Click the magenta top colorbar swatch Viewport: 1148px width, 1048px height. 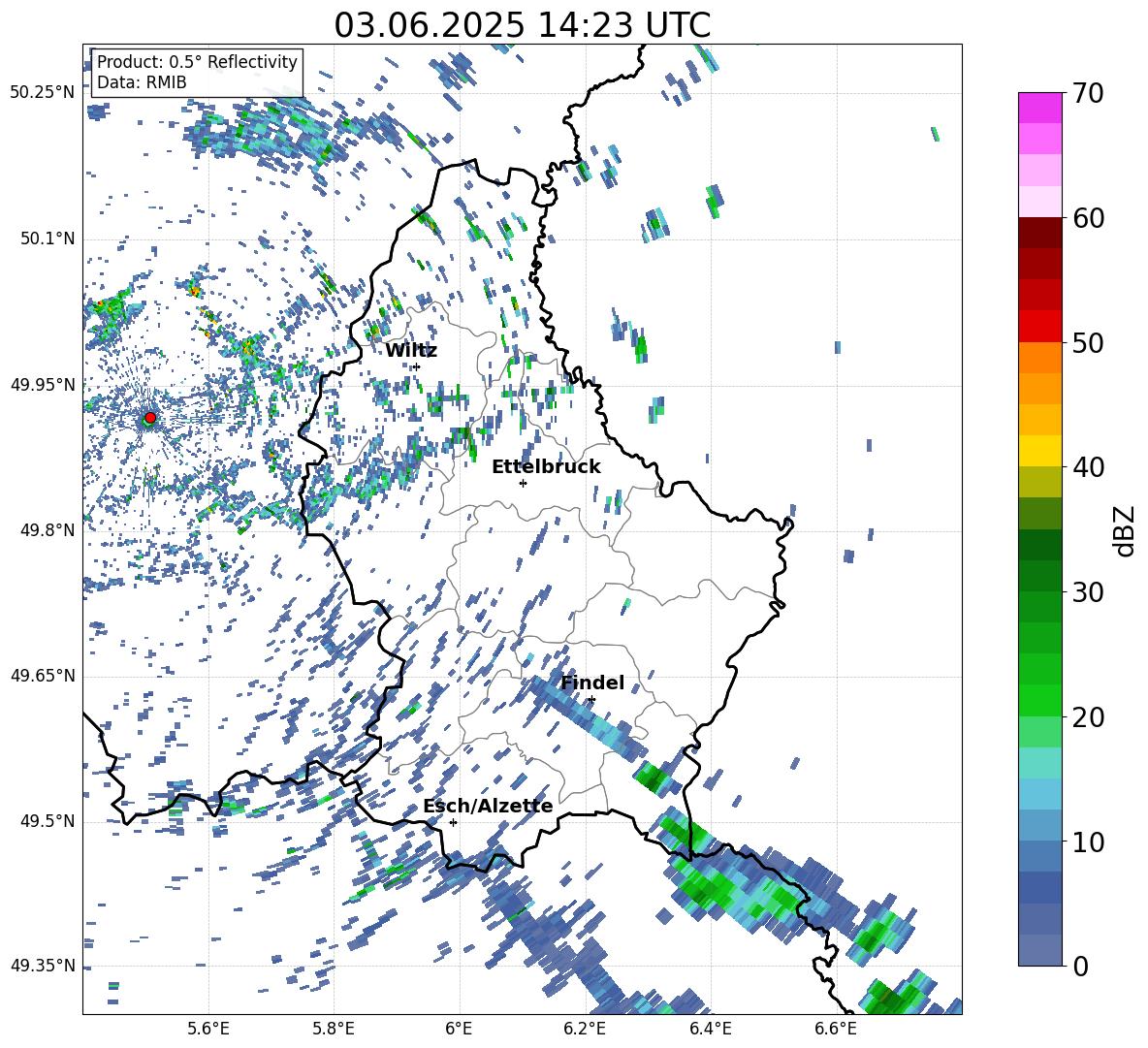1039,108
